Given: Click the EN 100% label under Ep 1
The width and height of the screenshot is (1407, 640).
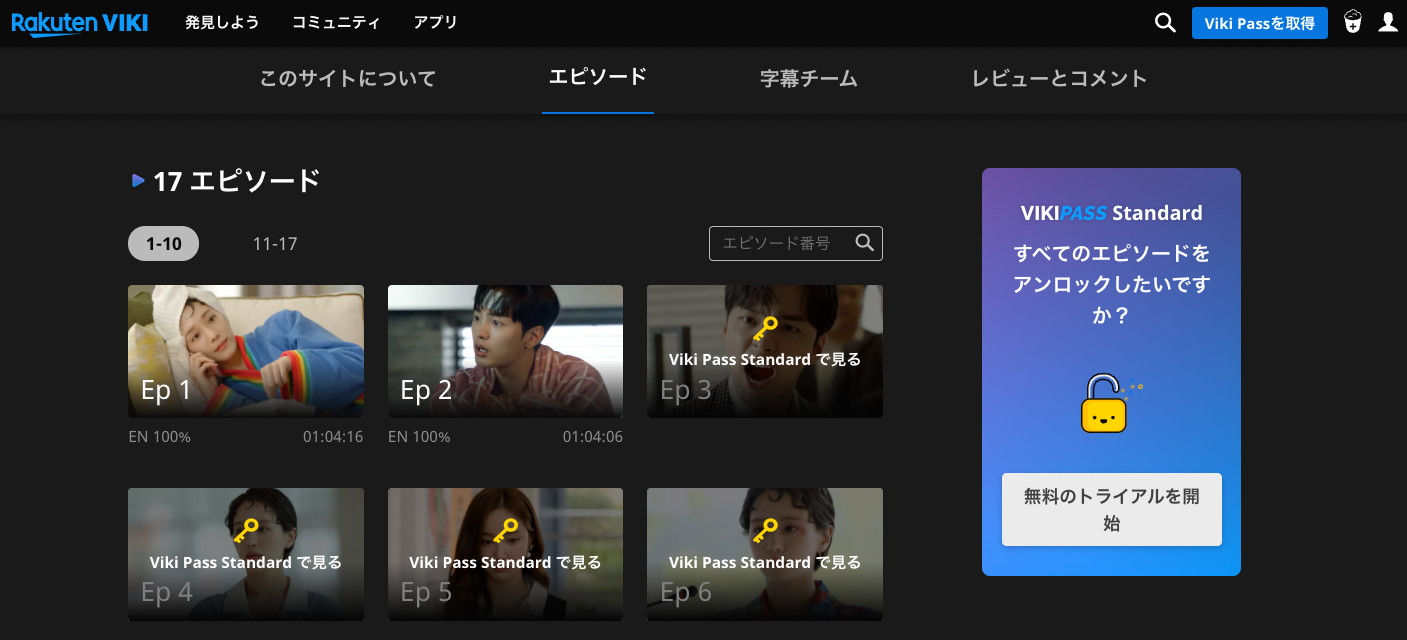Looking at the screenshot, I should (x=160, y=437).
